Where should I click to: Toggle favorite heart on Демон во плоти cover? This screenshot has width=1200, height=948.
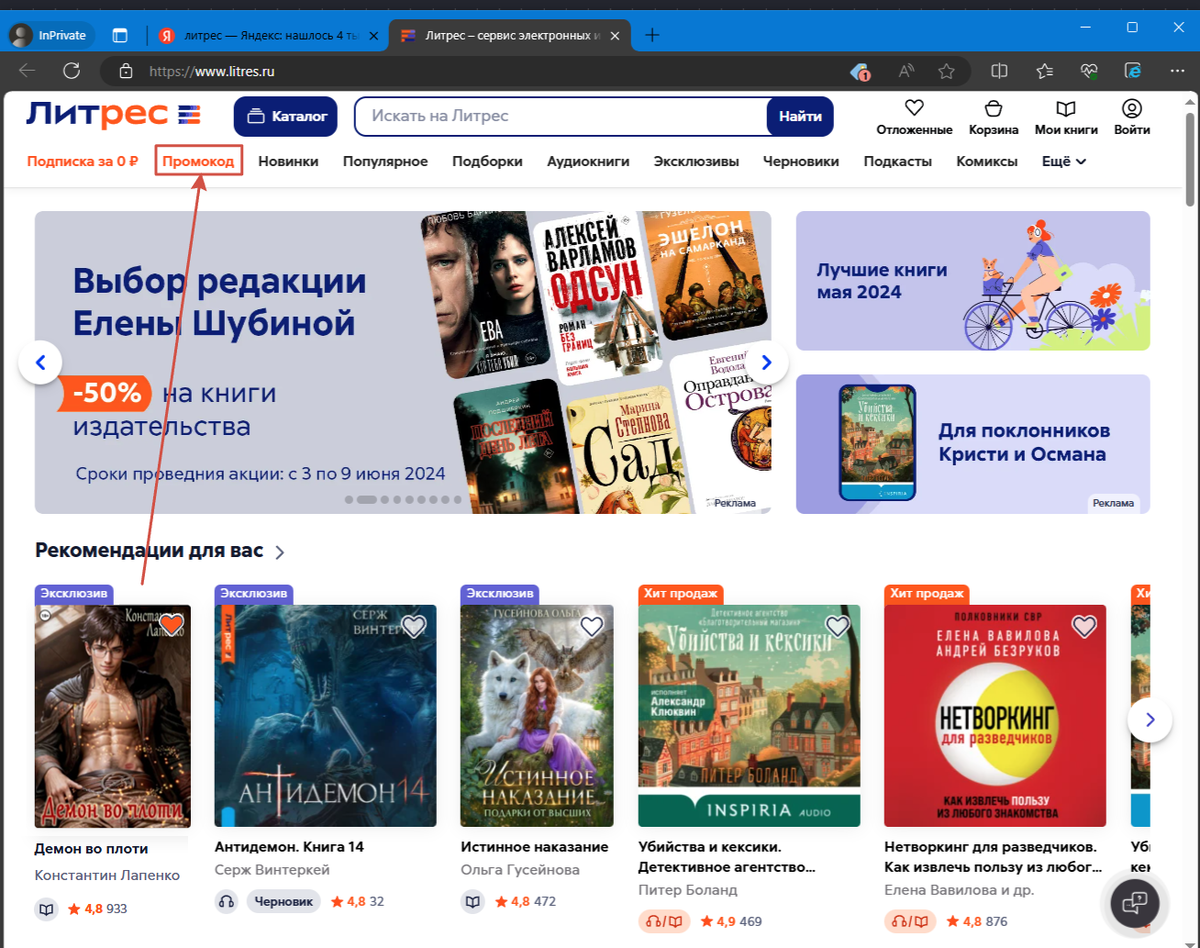click(171, 625)
